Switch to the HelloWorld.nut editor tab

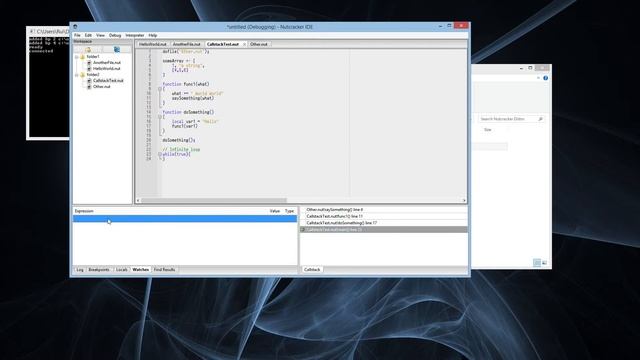(153, 44)
